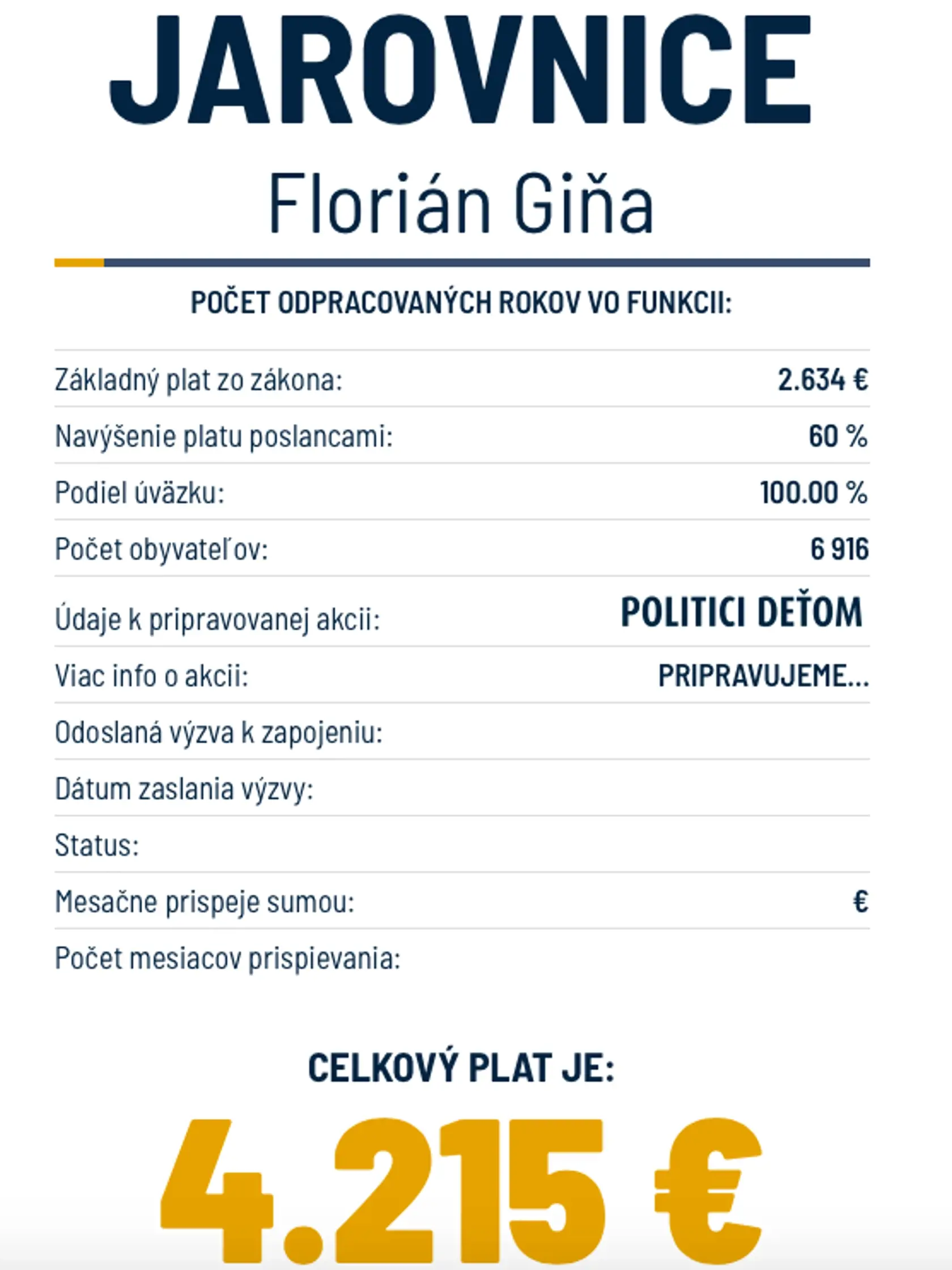Select the Odoslaná výzva k zapojeniu row

point(462,732)
